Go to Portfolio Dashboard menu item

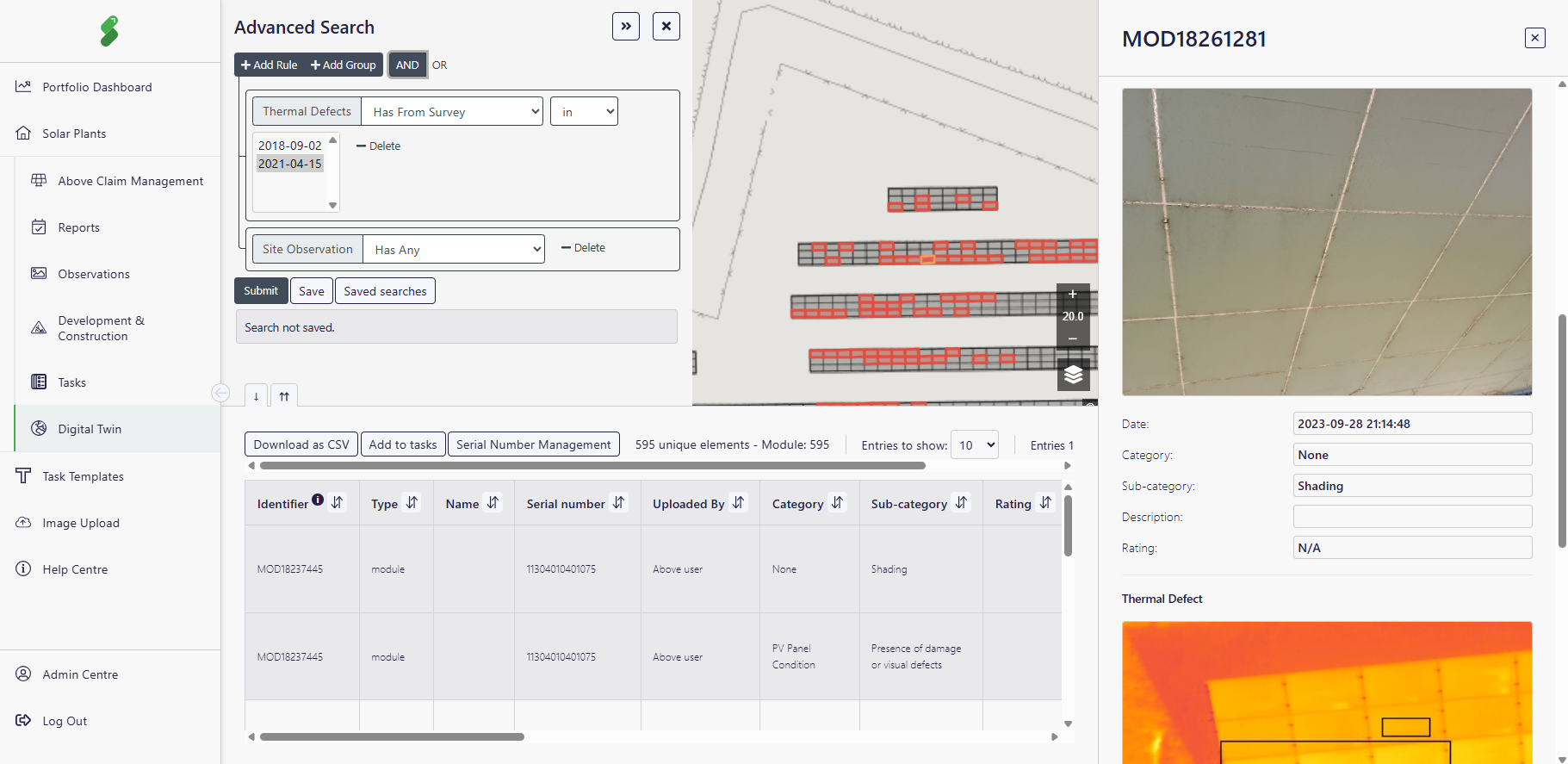97,87
